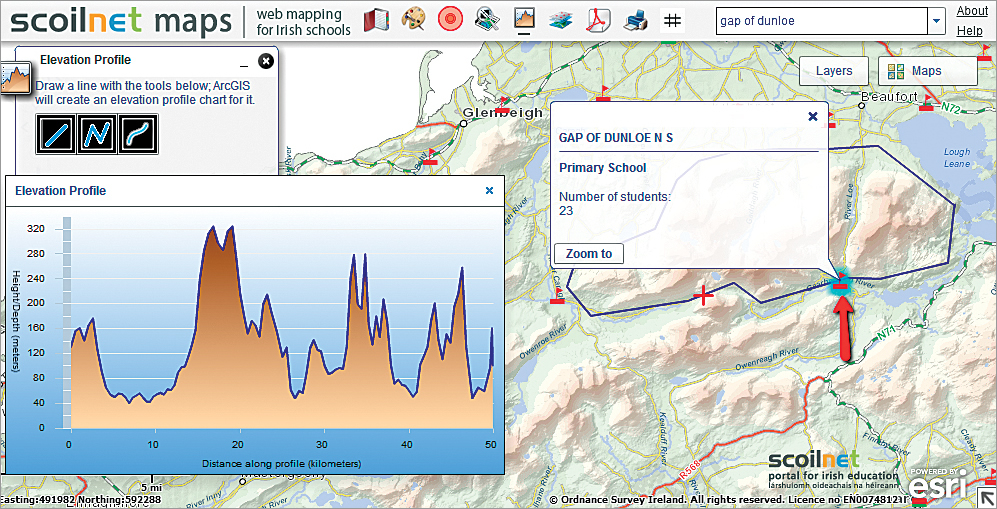The width and height of the screenshot is (997, 509).
Task: Open the About link
Action: click(972, 11)
